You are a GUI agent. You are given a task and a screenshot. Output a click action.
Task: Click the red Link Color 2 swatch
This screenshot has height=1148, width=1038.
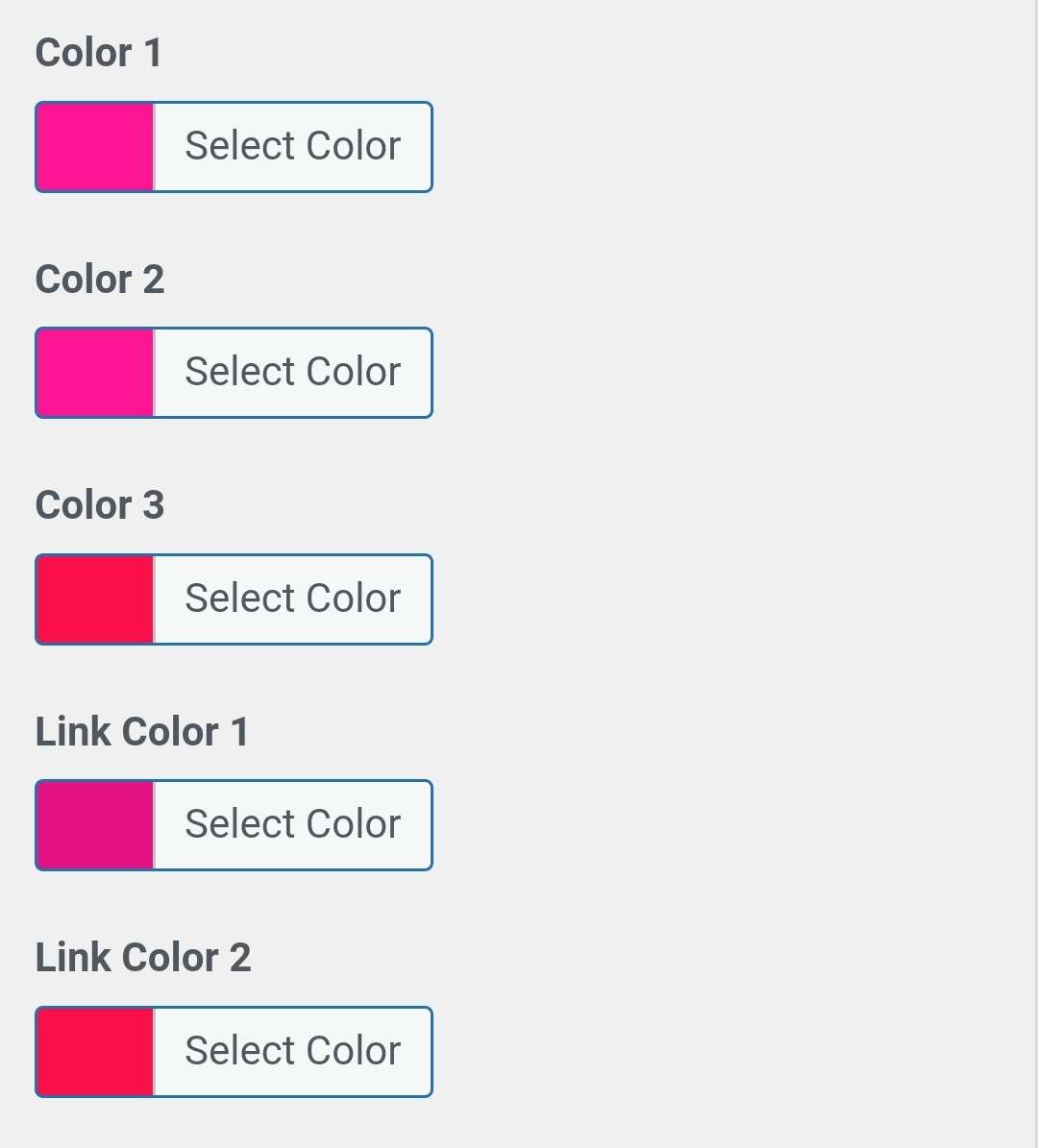[94, 1052]
